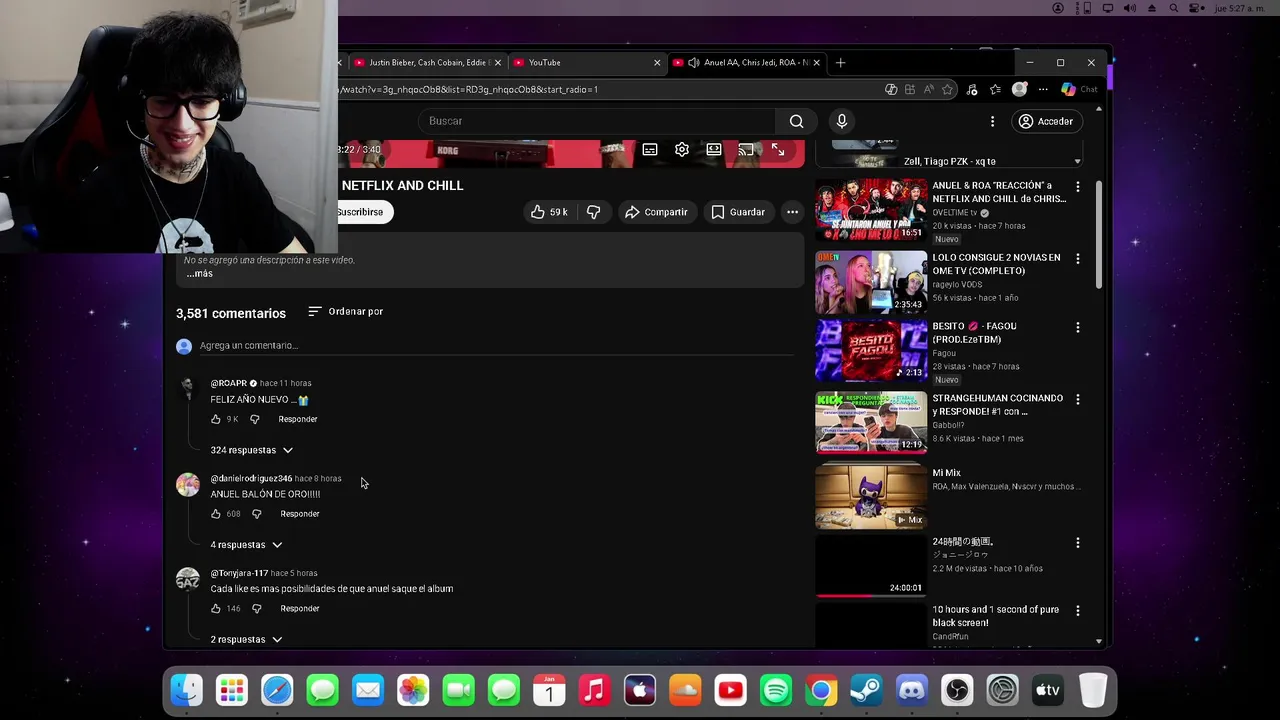Reply to the @Tonyjara-117 comment
This screenshot has width=1280, height=720.
coord(300,609)
